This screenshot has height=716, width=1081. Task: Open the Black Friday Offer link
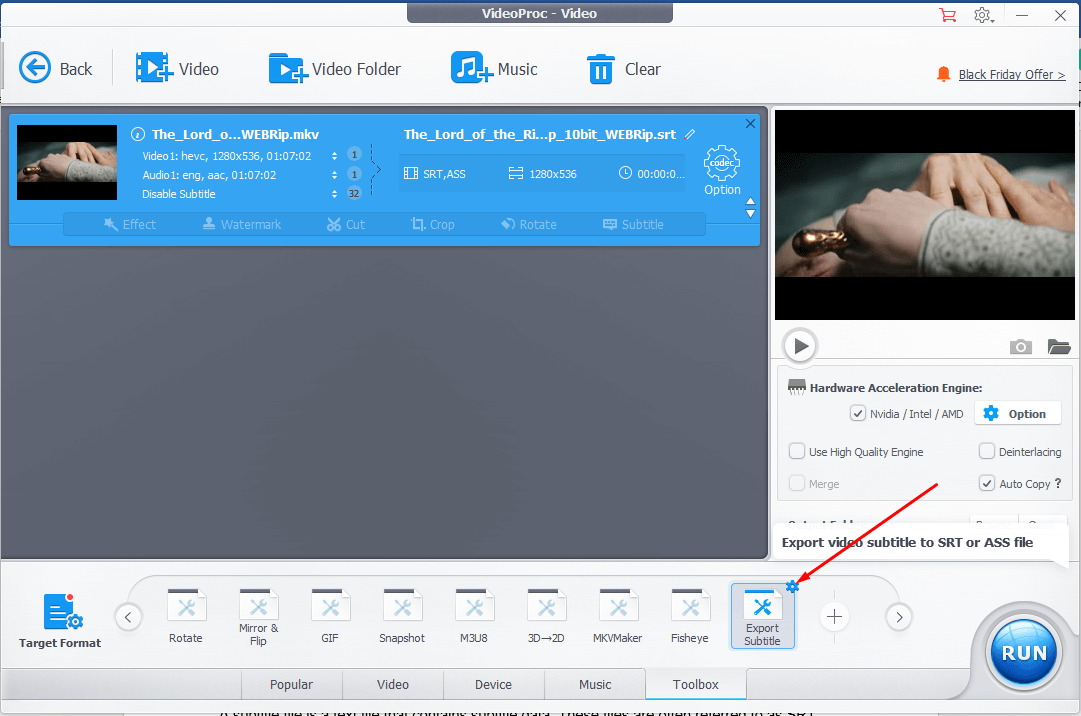point(1011,75)
